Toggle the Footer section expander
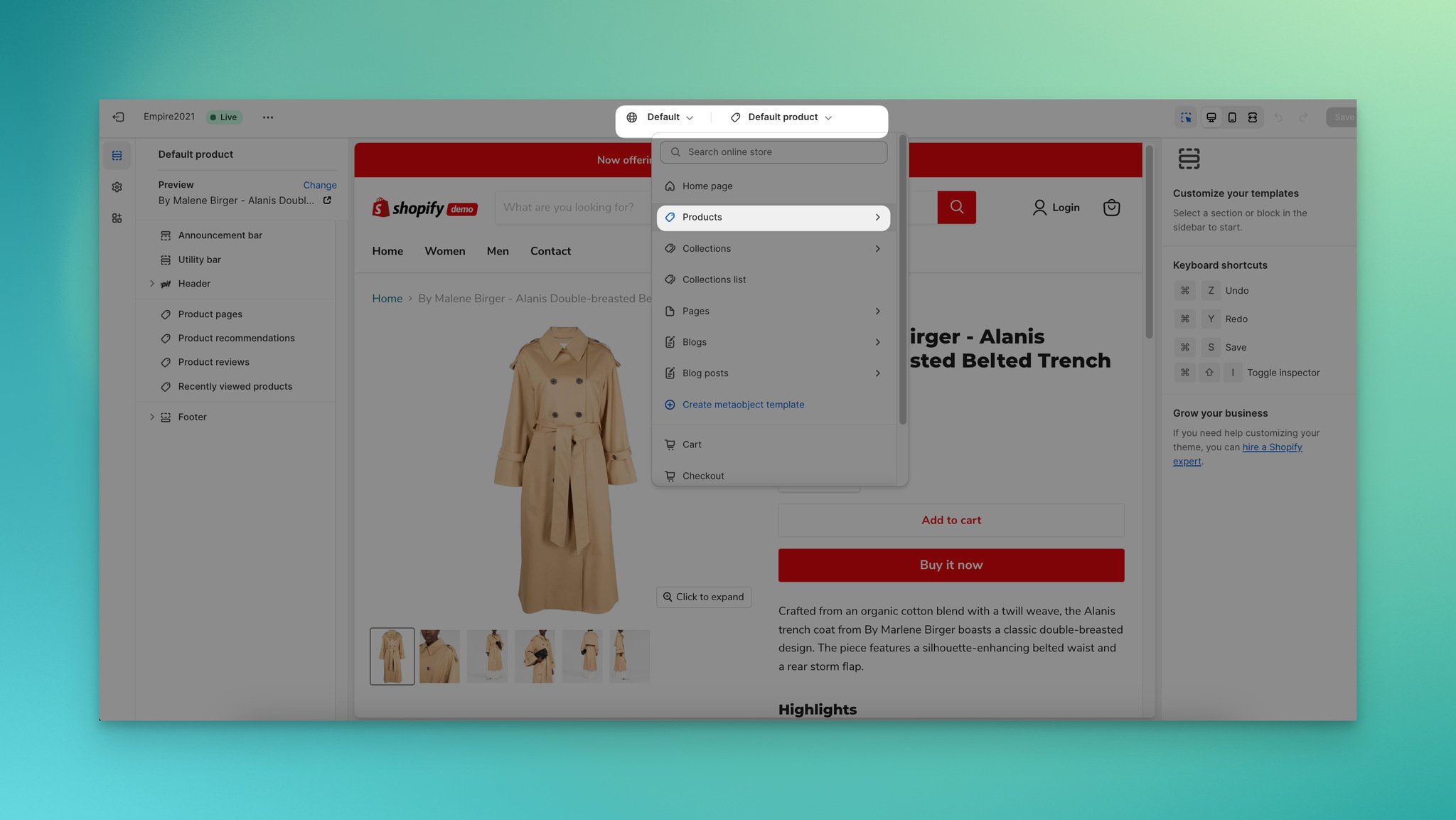1456x820 pixels. point(152,417)
